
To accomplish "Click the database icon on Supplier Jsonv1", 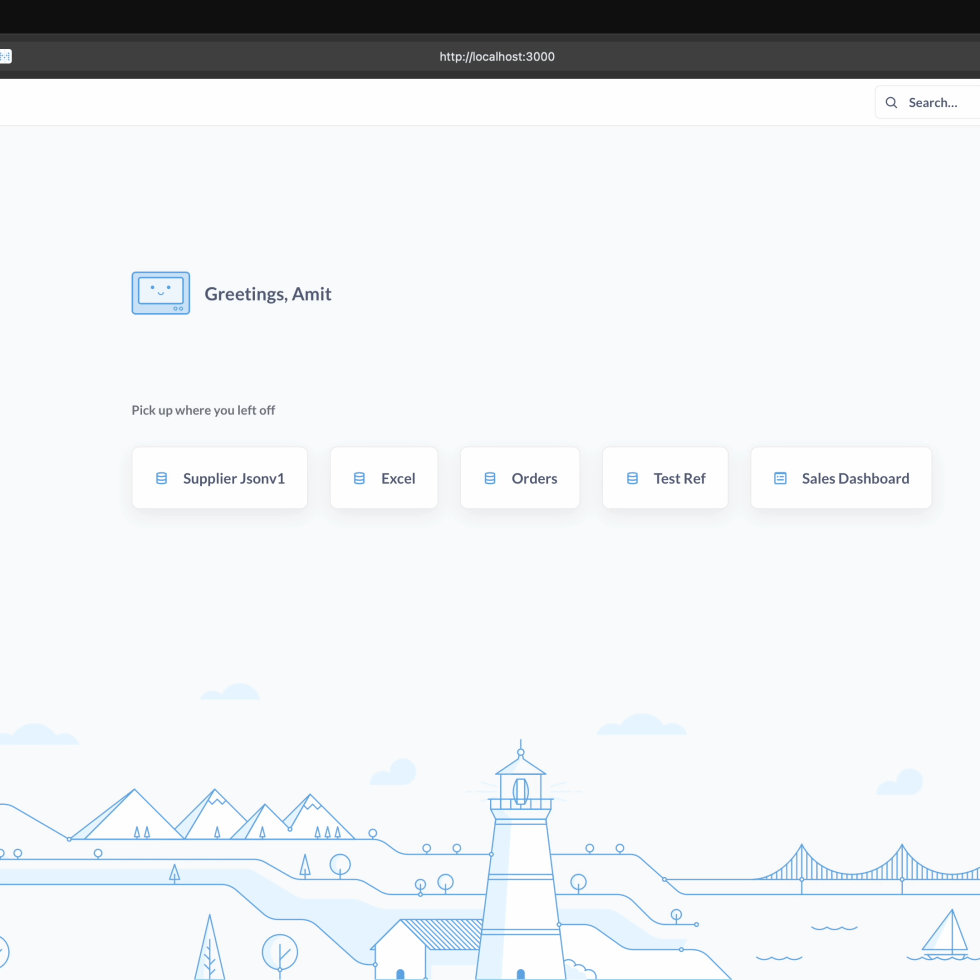I will point(161,478).
